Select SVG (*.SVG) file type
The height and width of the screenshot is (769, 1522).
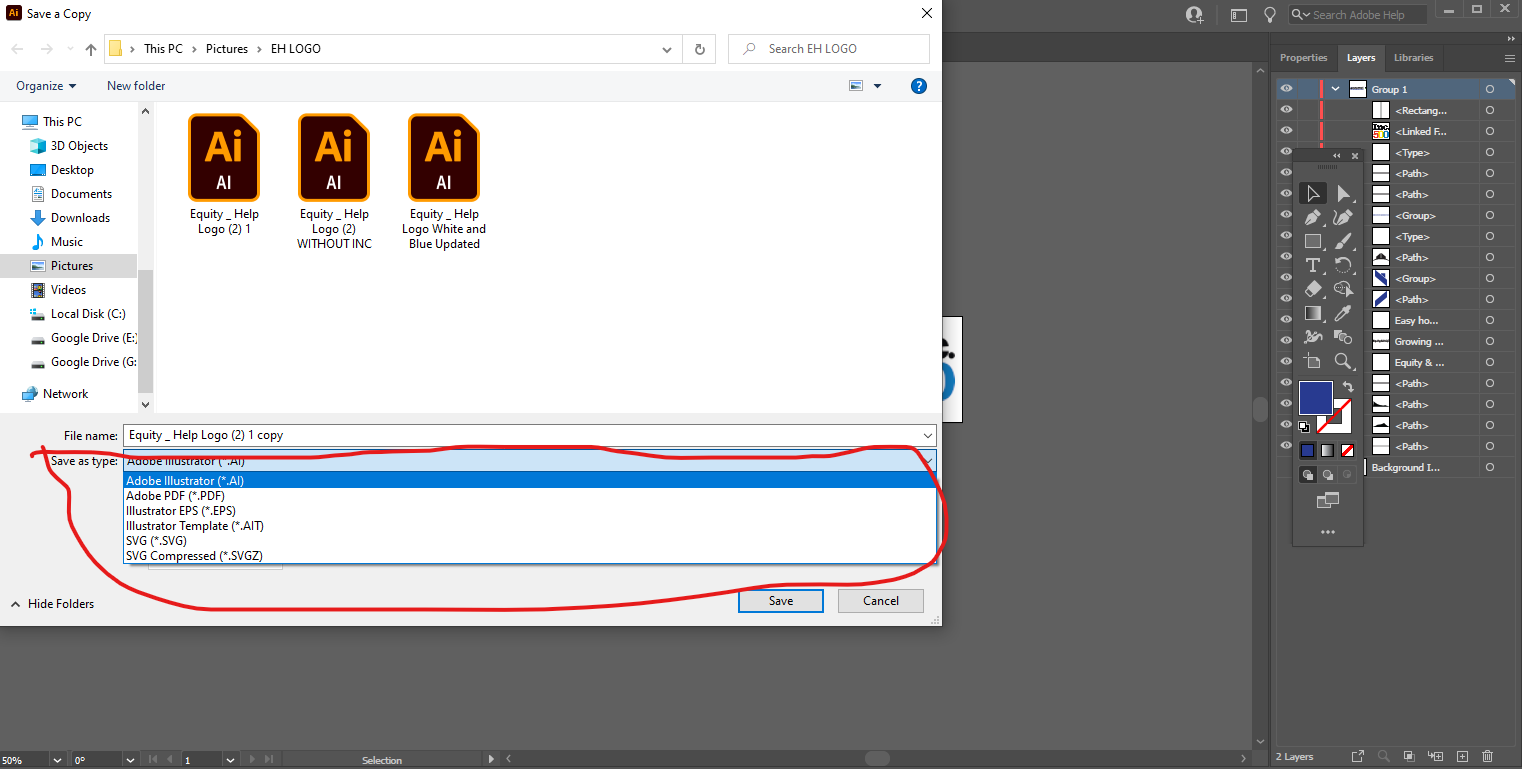(530, 541)
